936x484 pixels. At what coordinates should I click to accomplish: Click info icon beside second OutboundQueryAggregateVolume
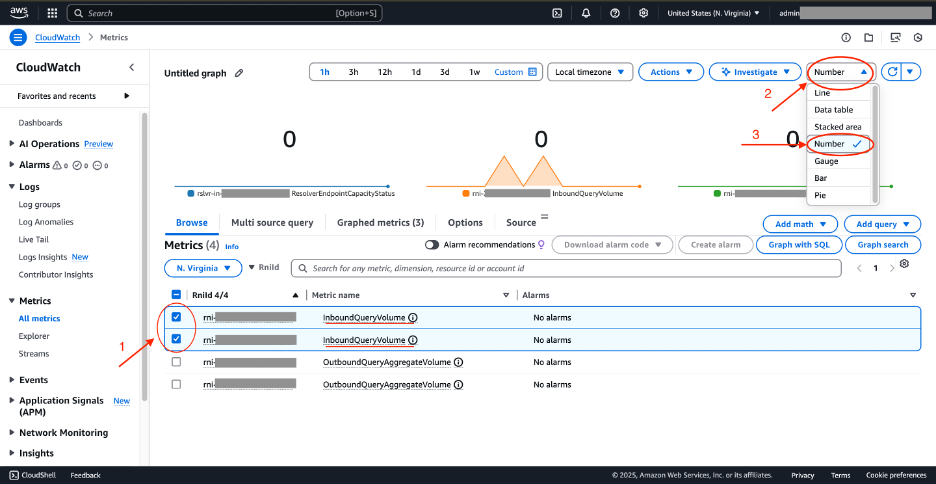(458, 385)
